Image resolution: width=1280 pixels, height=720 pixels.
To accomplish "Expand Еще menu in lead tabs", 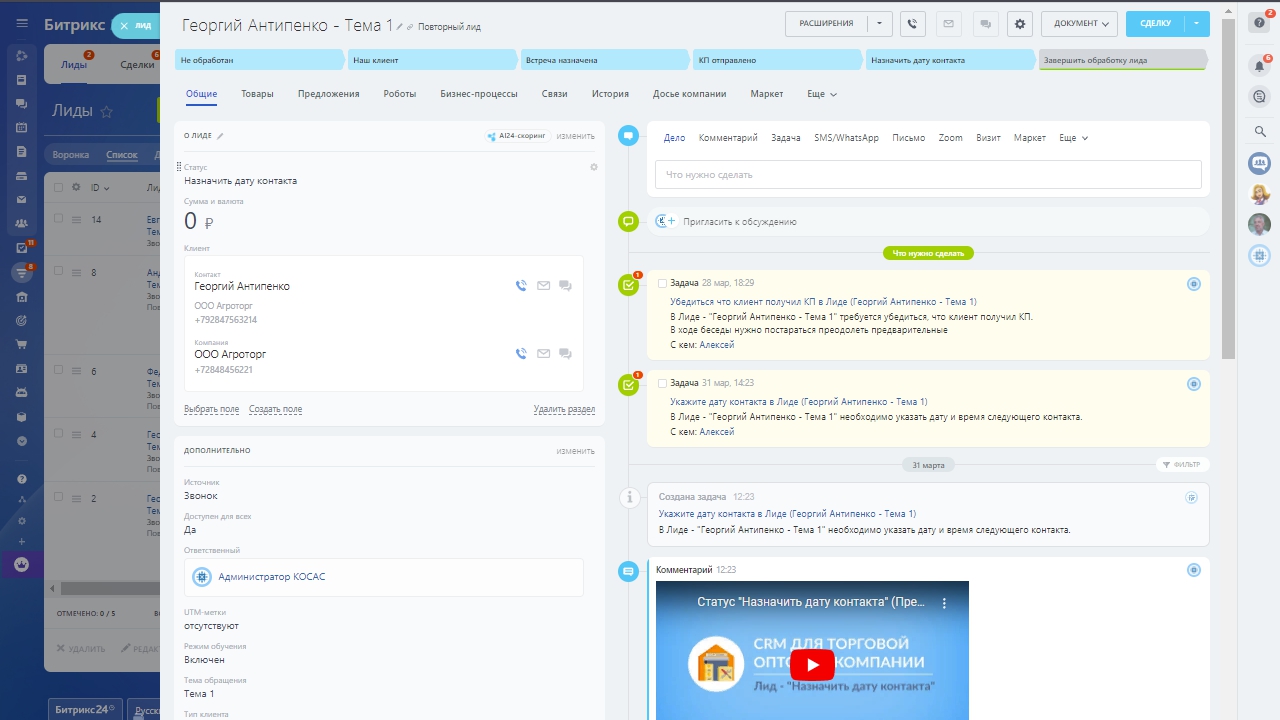I will [821, 94].
